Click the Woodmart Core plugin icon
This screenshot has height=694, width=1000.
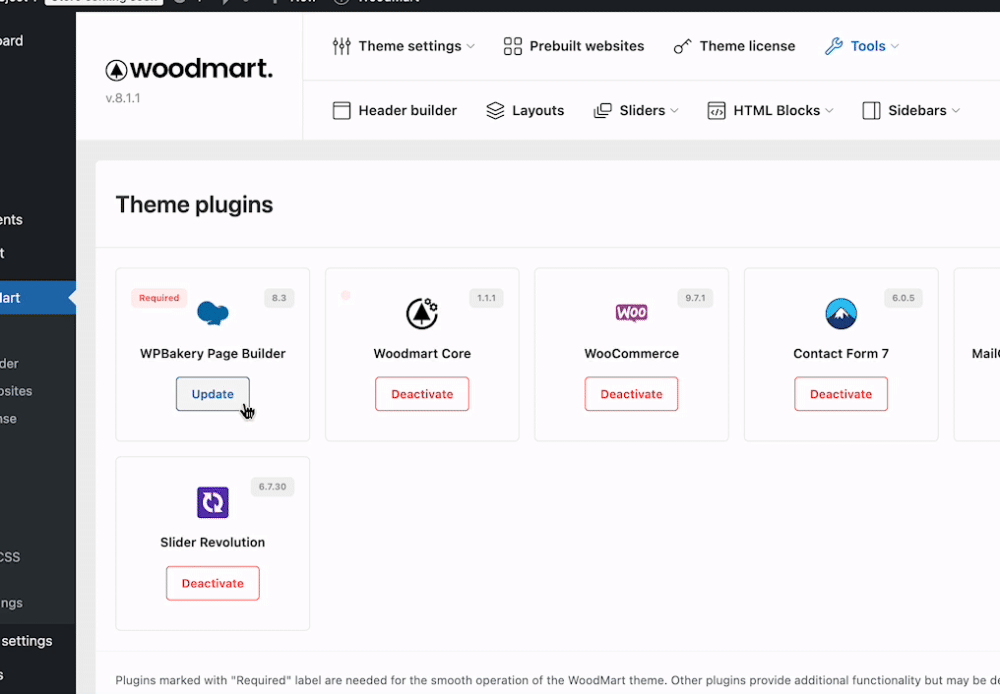422,313
